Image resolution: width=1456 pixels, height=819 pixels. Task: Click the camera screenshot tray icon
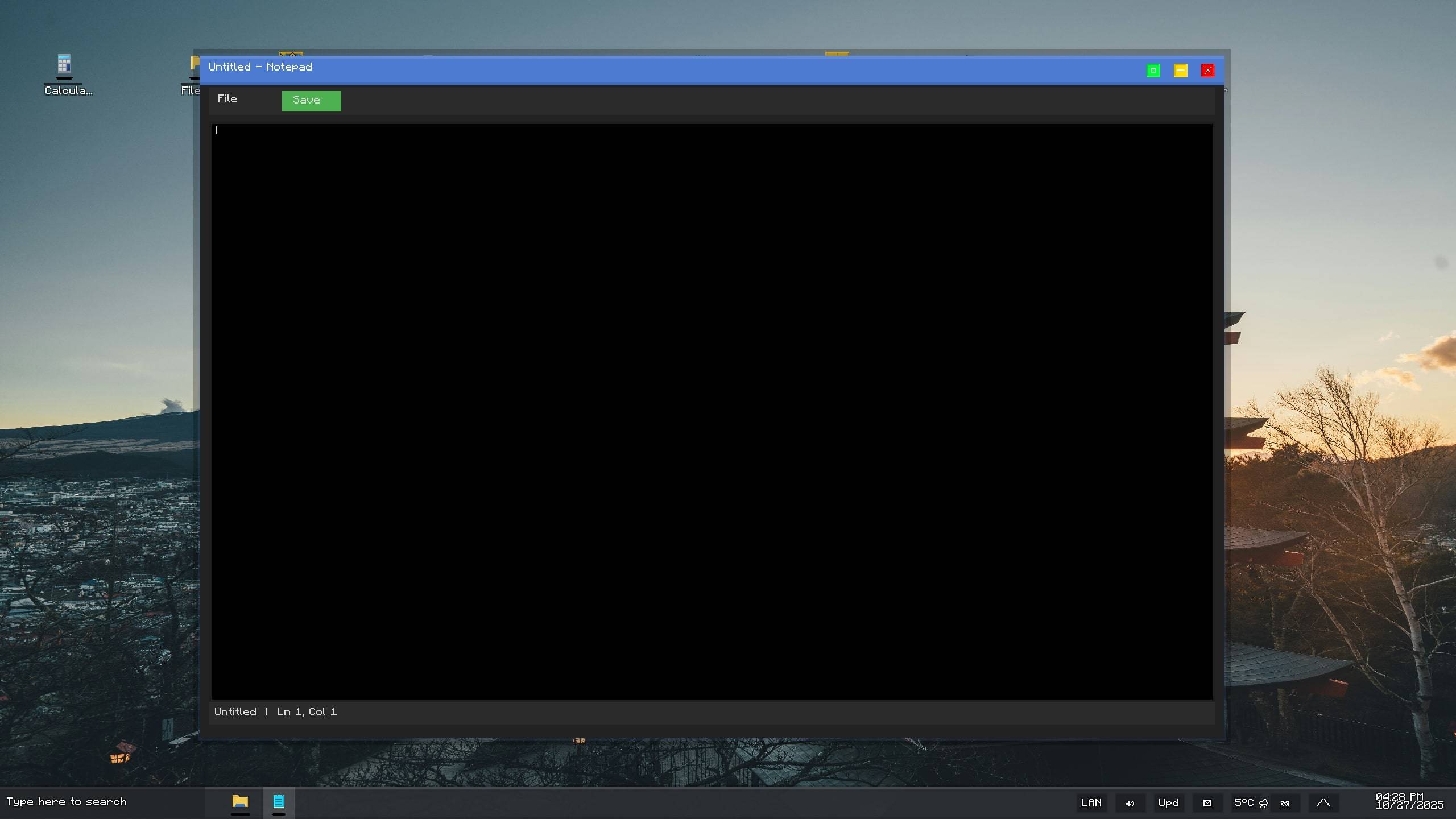click(1285, 803)
